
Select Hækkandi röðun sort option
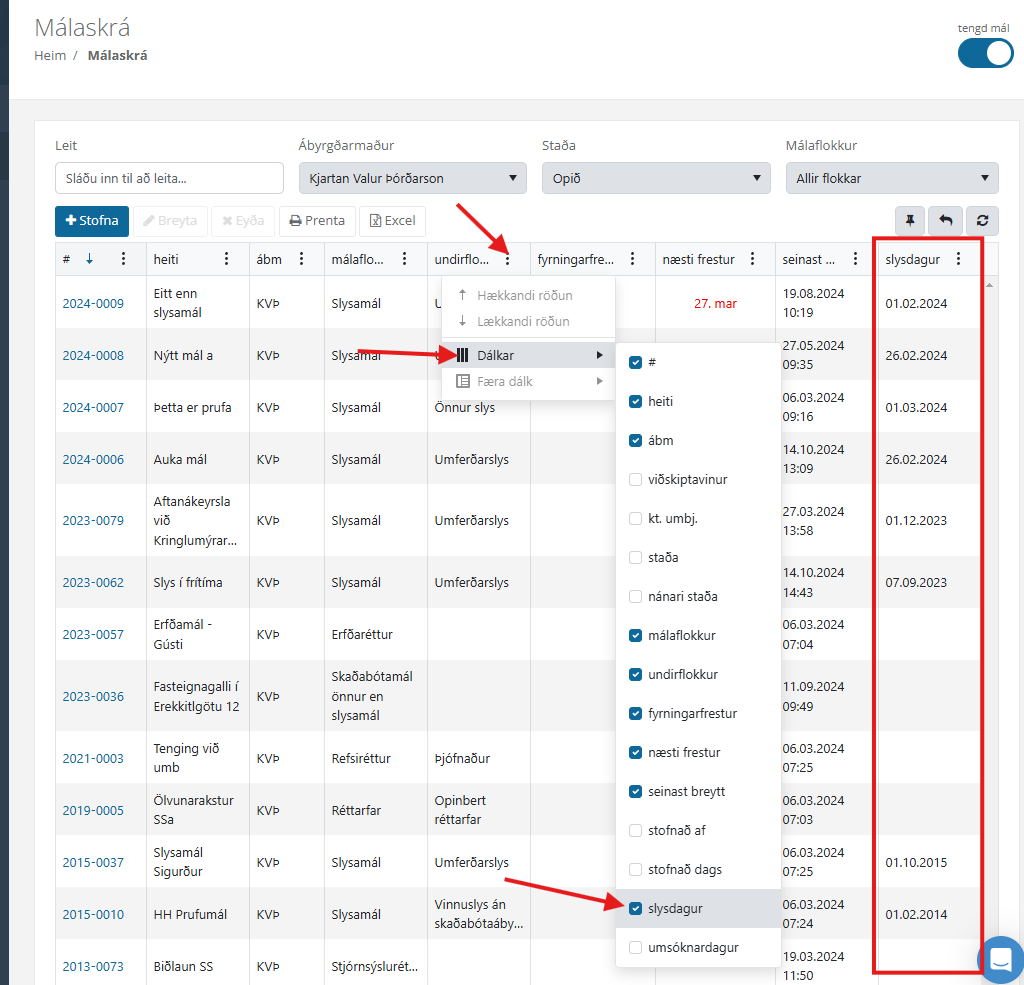[x=528, y=295]
